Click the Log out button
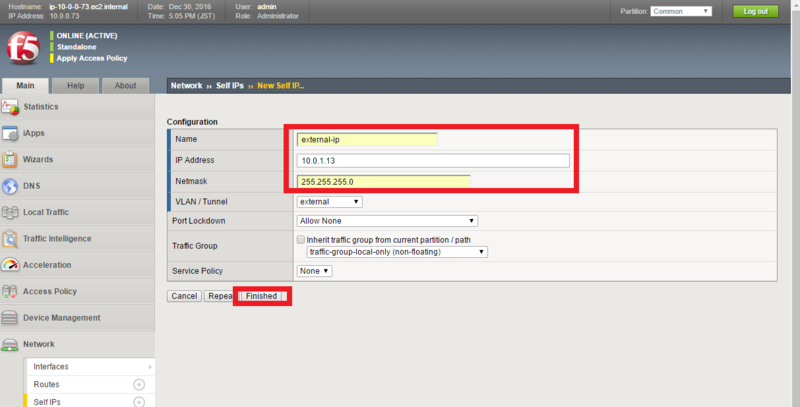Screen dimensions: 800x407 point(756,11)
